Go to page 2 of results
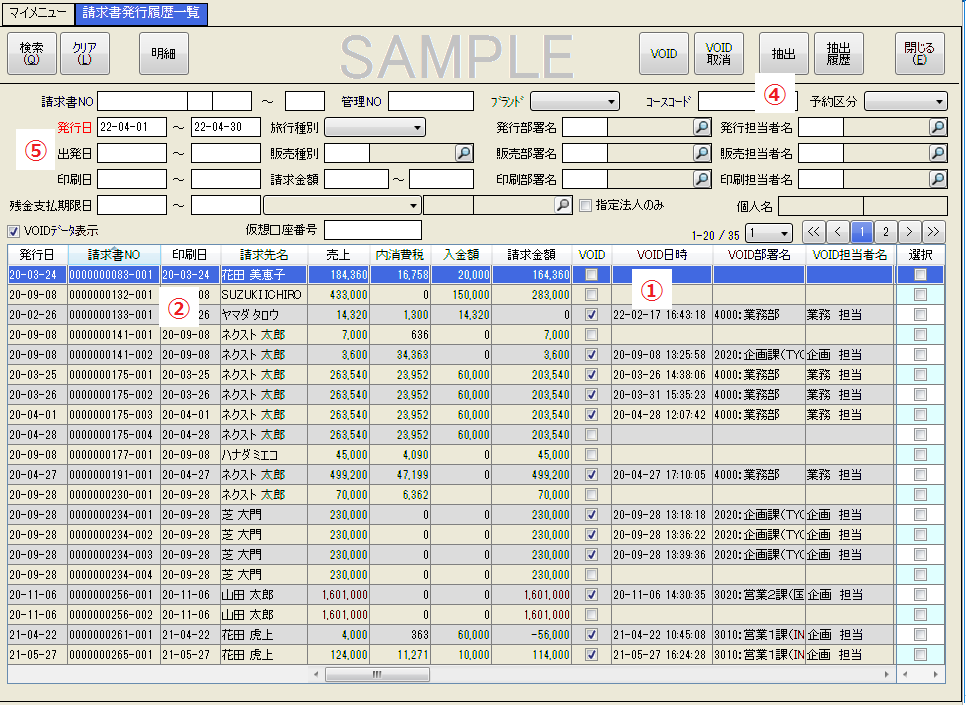This screenshot has height=715, width=966. 885,232
